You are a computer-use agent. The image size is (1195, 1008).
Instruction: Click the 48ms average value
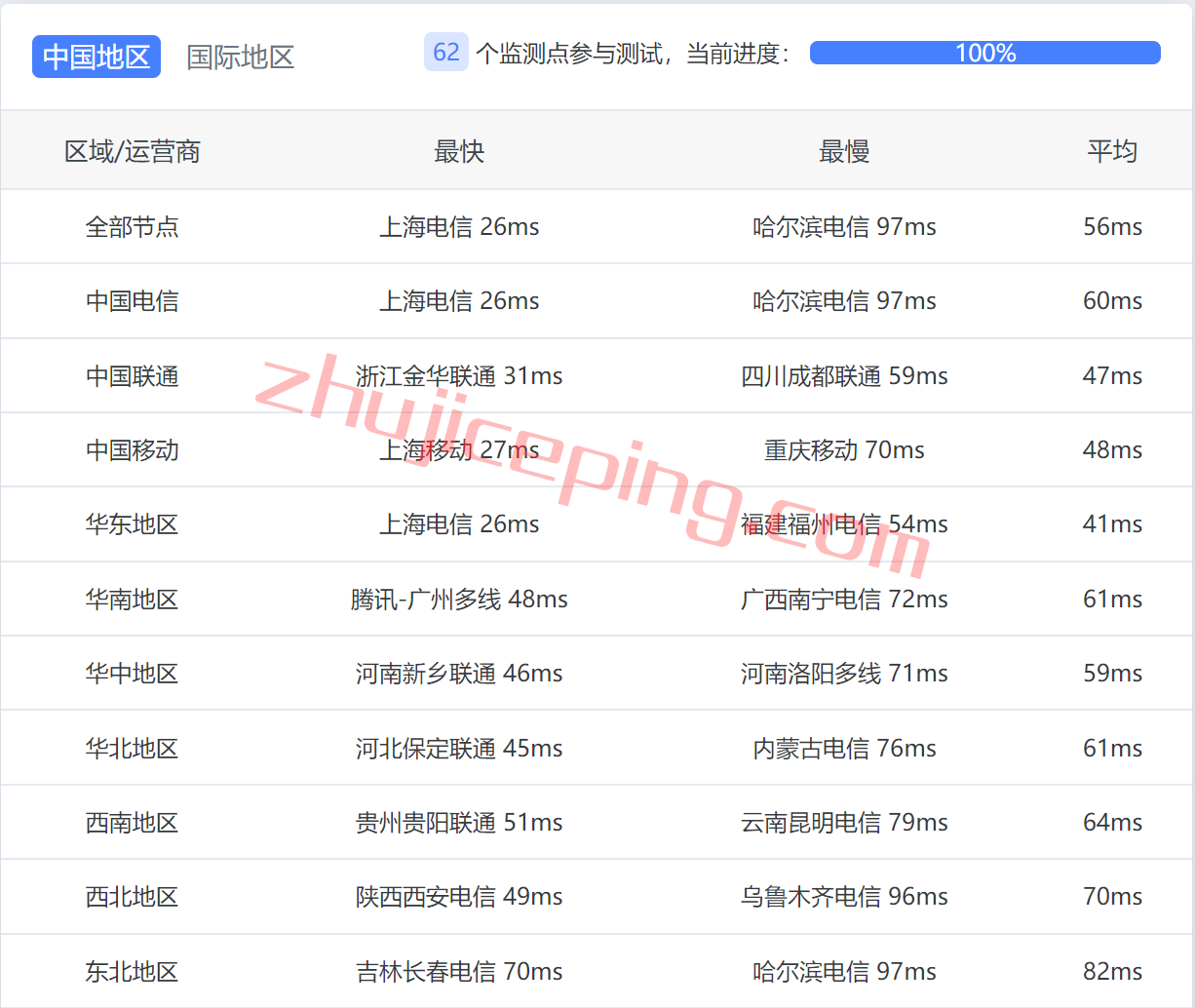(x=1112, y=449)
